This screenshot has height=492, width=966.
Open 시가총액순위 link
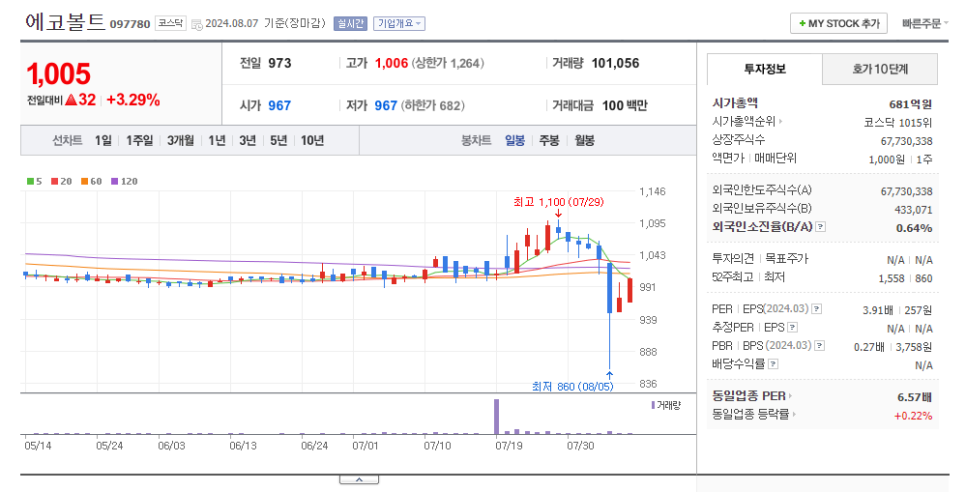pos(745,122)
